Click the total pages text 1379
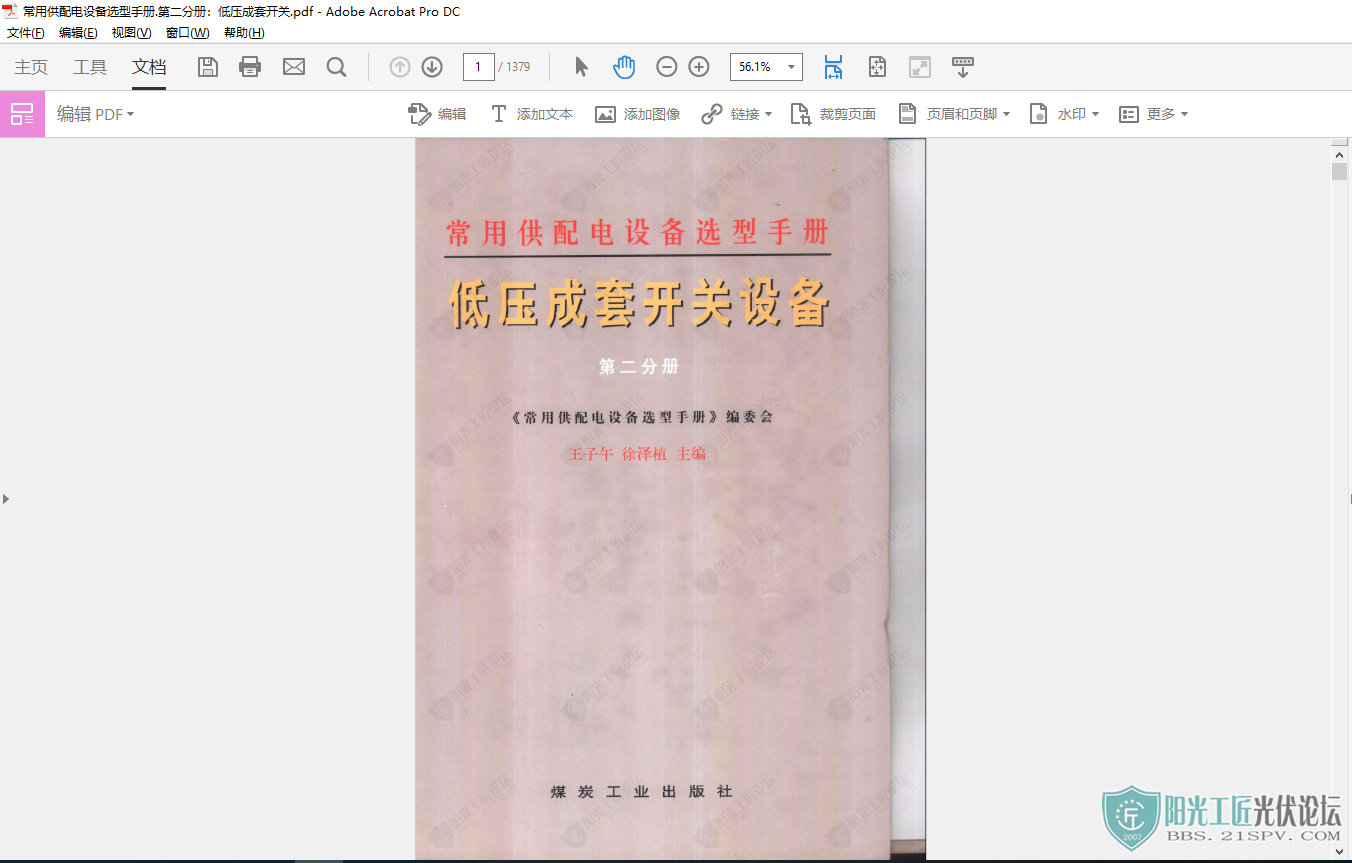1352x863 pixels. point(518,67)
